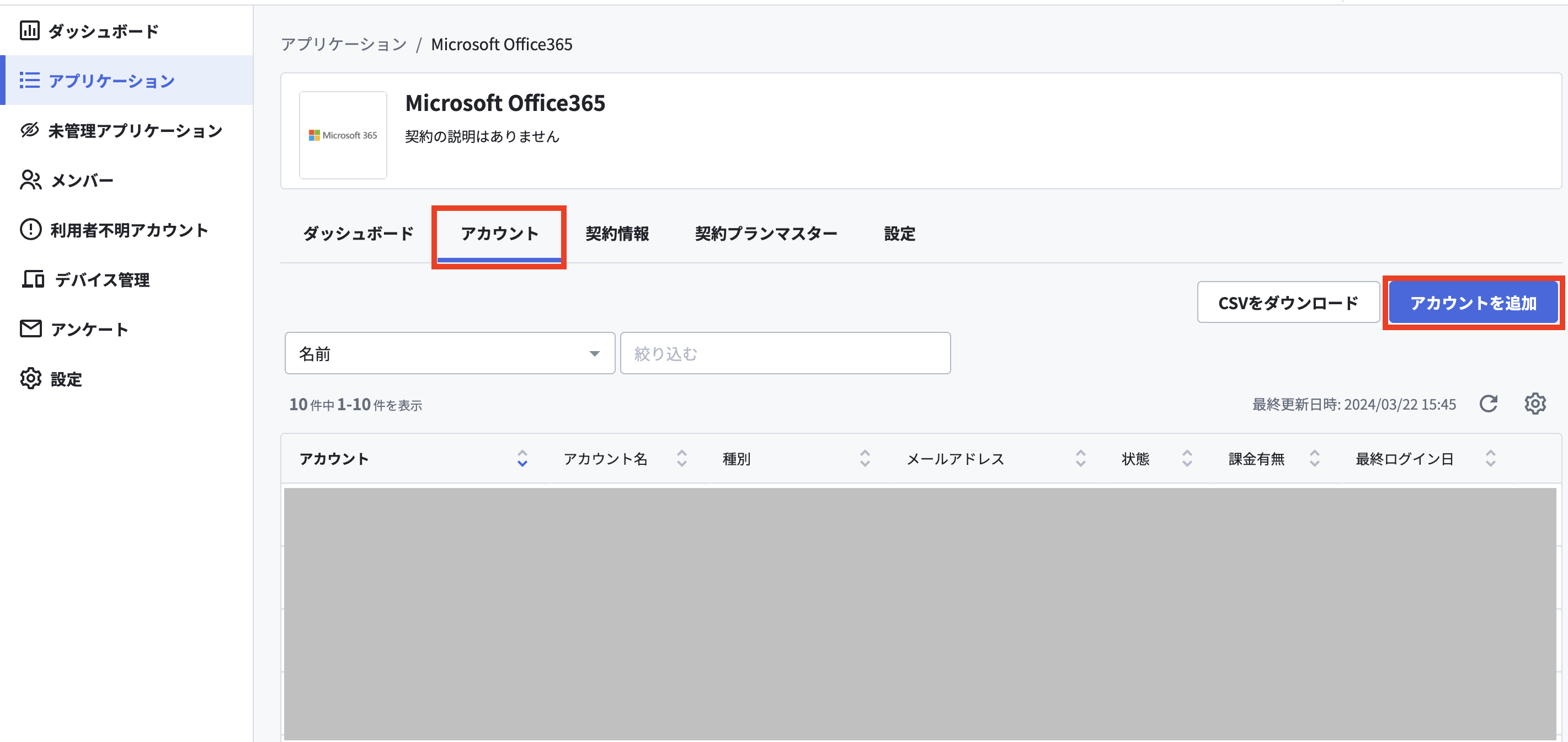Open アンケート in the sidebar

point(126,329)
